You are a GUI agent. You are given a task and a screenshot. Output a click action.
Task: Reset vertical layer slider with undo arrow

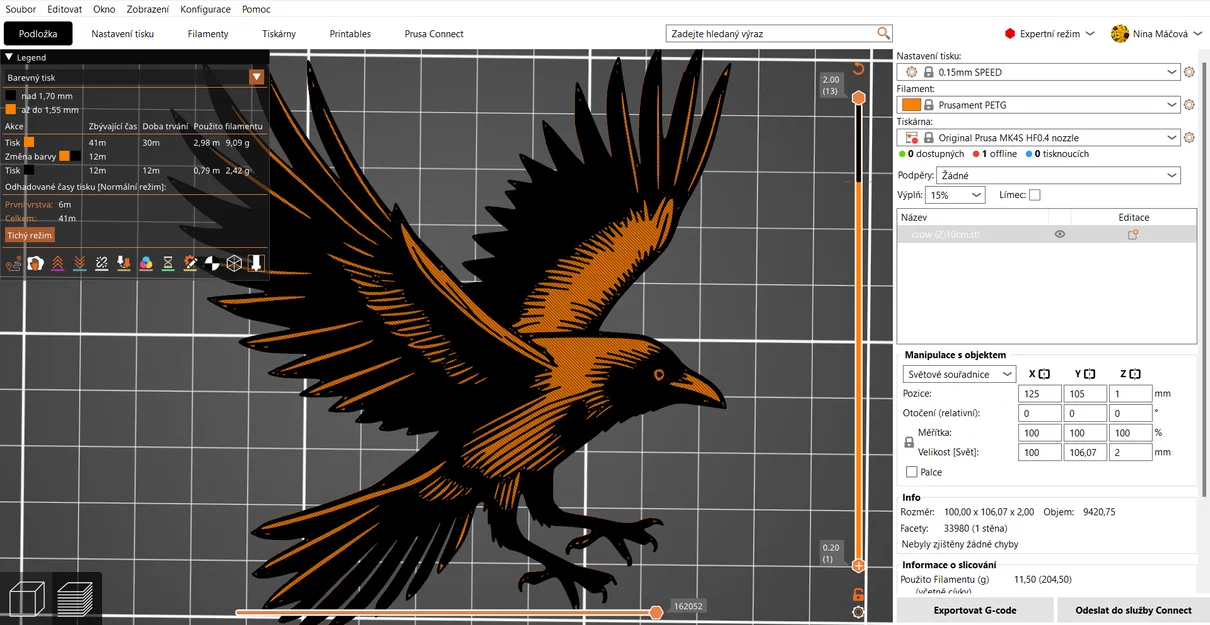point(858,69)
